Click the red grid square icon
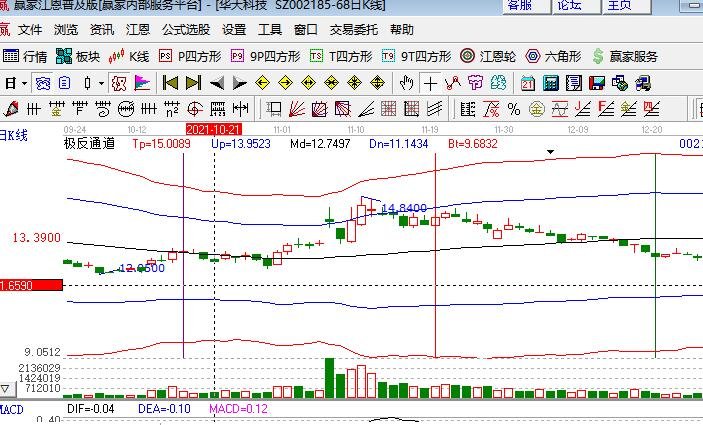This screenshot has height=425, width=703. pyautogui.click(x=388, y=109)
